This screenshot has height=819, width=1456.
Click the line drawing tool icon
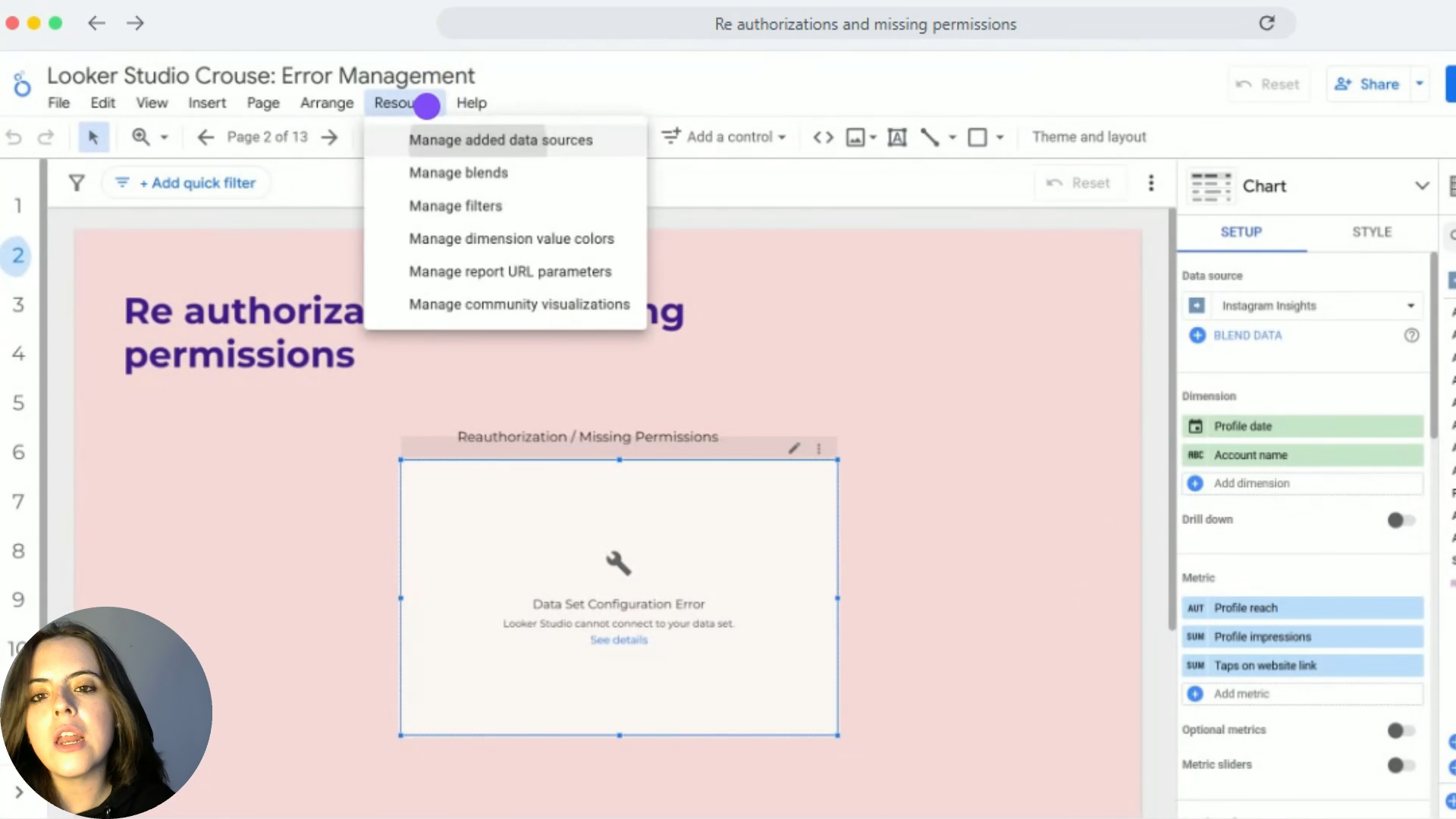(x=930, y=137)
